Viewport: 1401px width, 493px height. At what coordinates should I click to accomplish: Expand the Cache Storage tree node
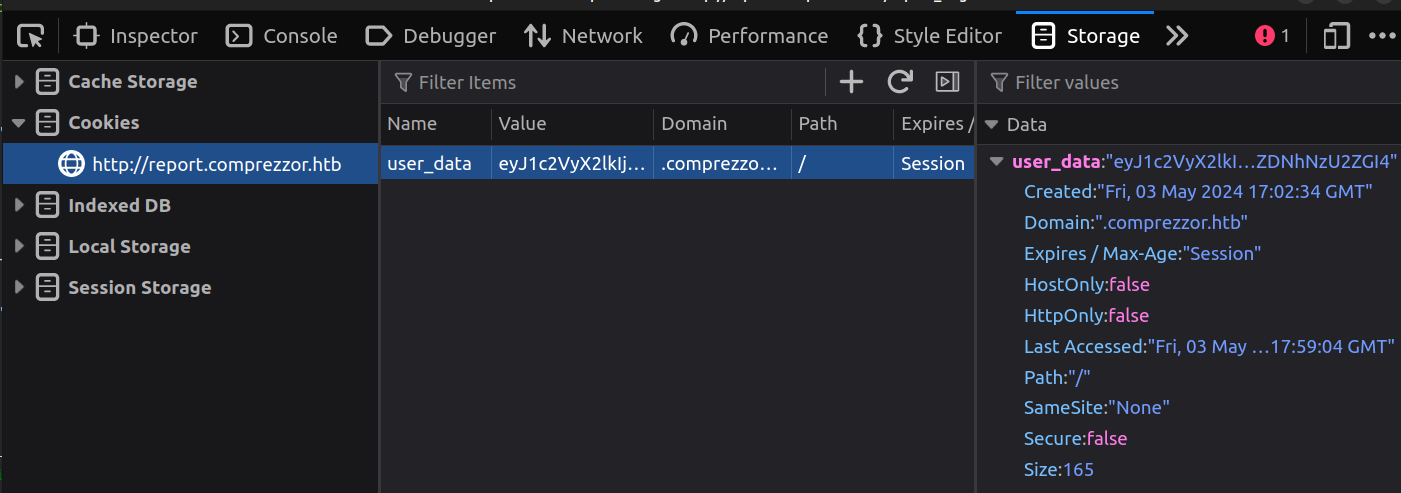click(19, 82)
